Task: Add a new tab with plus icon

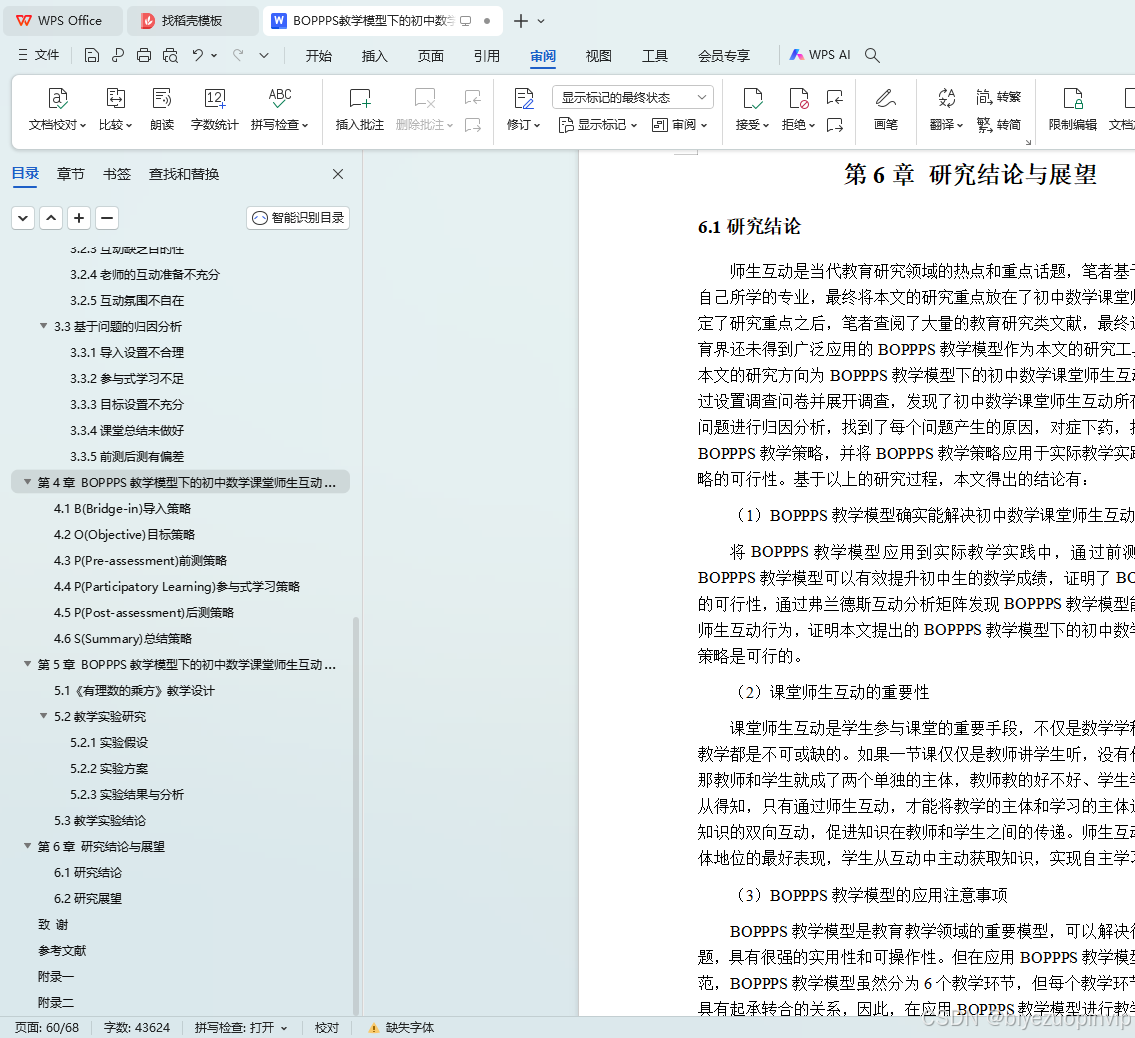Action: coord(520,21)
